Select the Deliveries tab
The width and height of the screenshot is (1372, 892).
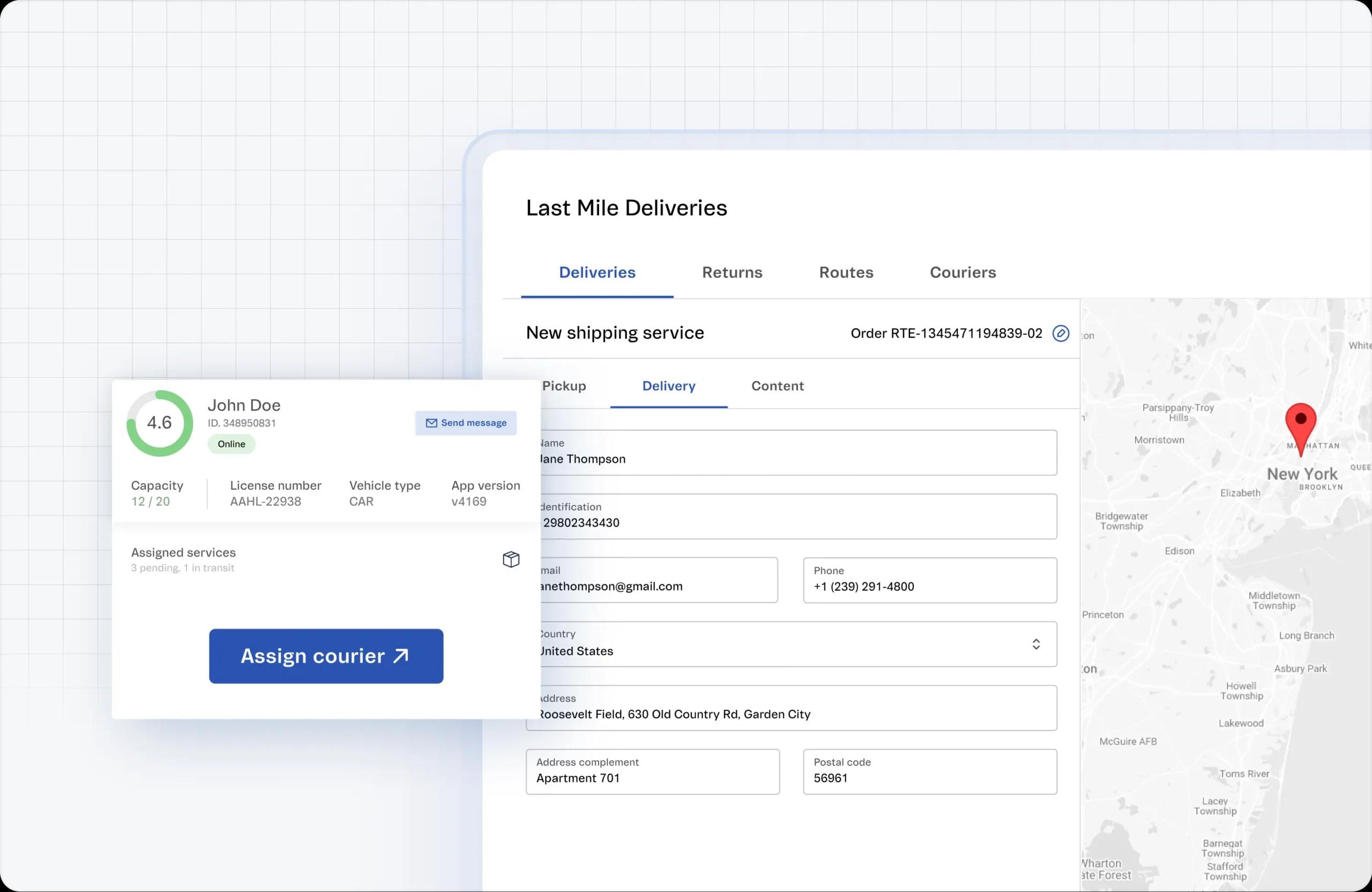tap(597, 273)
